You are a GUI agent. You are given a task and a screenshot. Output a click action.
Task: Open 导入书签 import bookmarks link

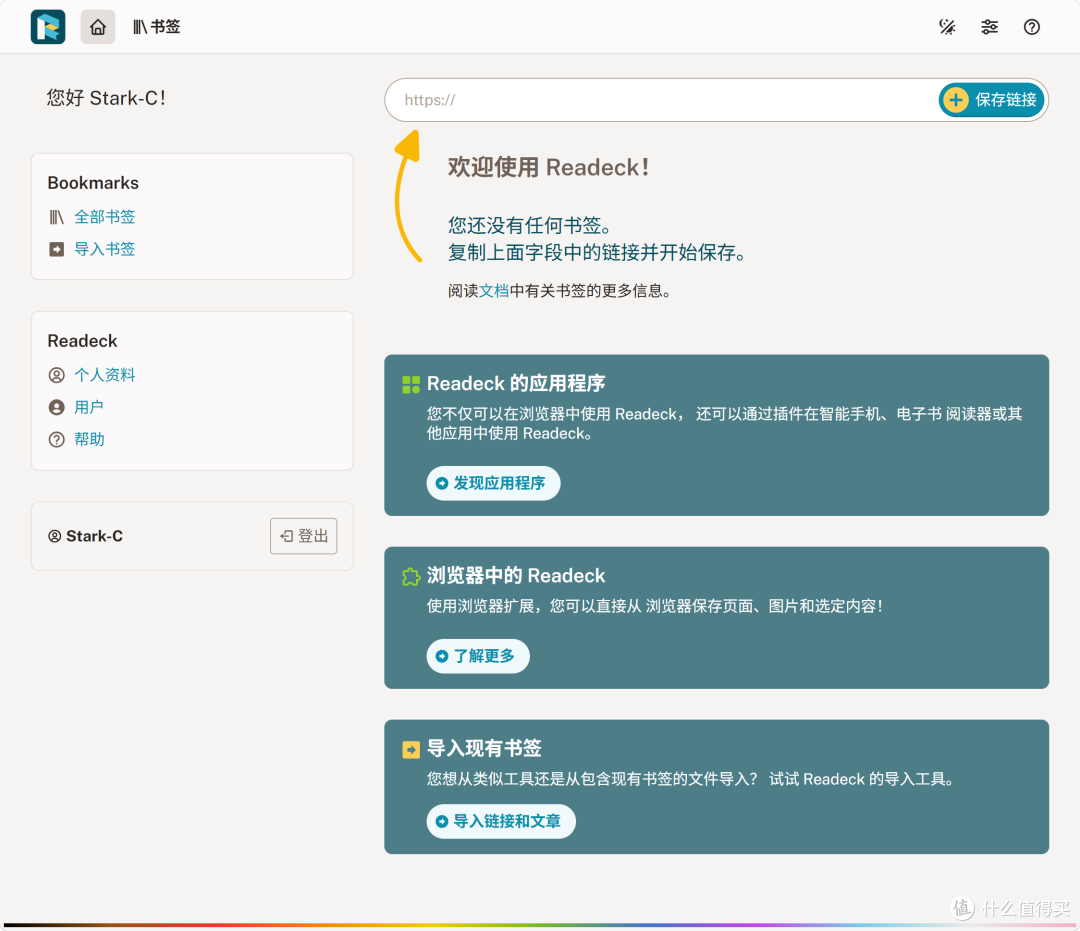[x=105, y=249]
